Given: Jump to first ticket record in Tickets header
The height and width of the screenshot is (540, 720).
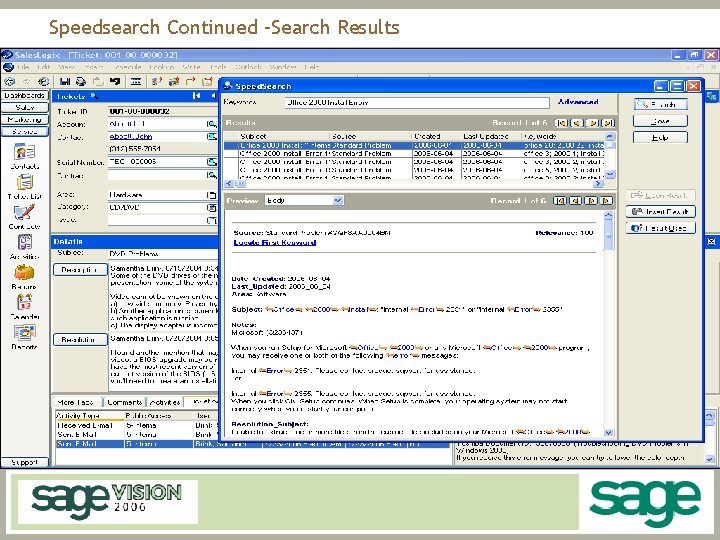Looking at the screenshot, I should [x=196, y=96].
